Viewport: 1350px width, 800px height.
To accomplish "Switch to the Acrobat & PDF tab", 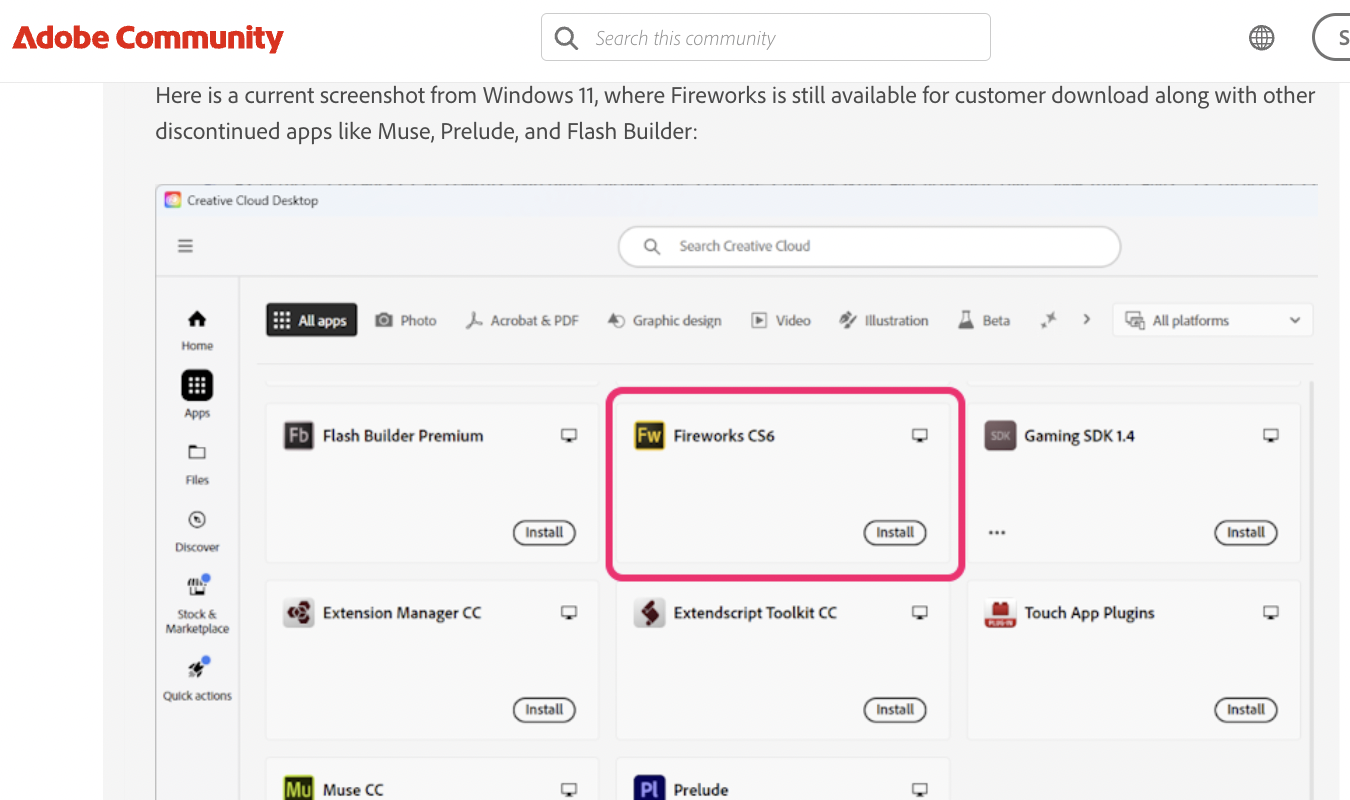I will pos(522,320).
